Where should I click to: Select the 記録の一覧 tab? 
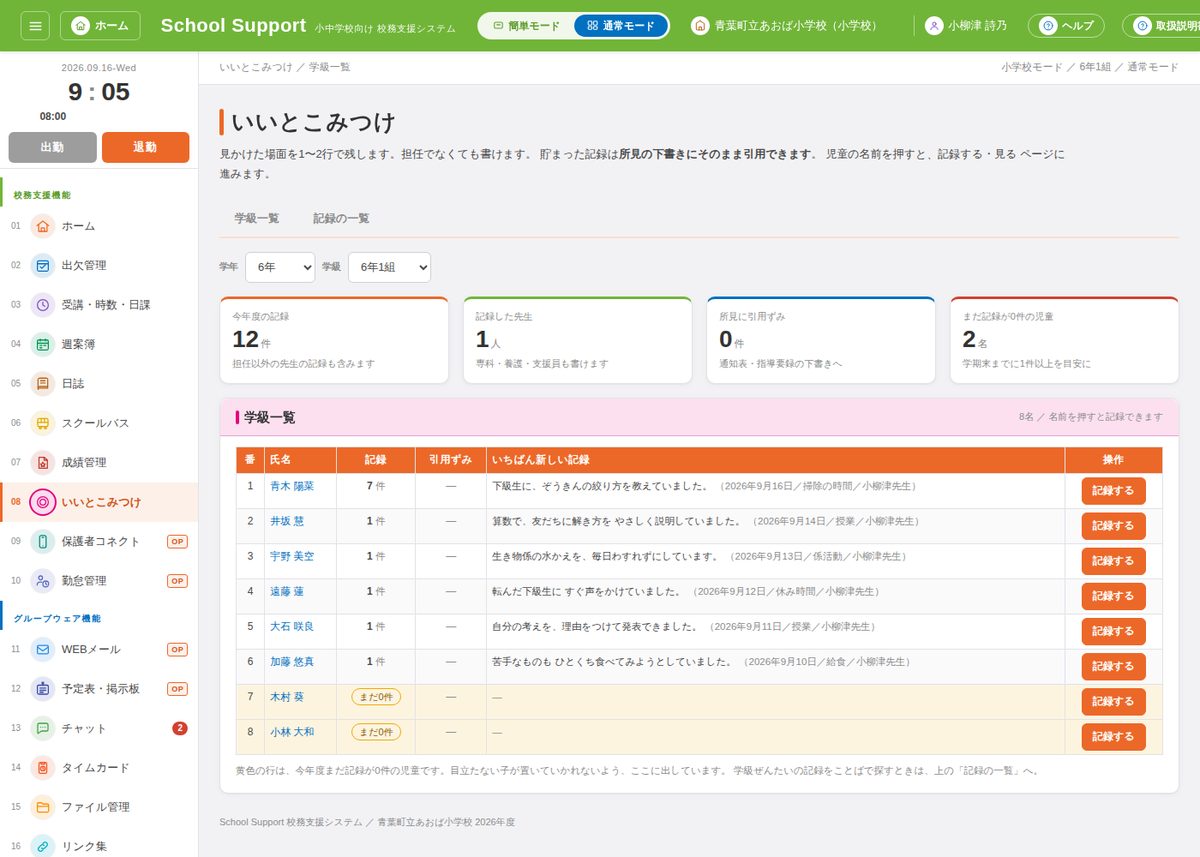pos(341,218)
